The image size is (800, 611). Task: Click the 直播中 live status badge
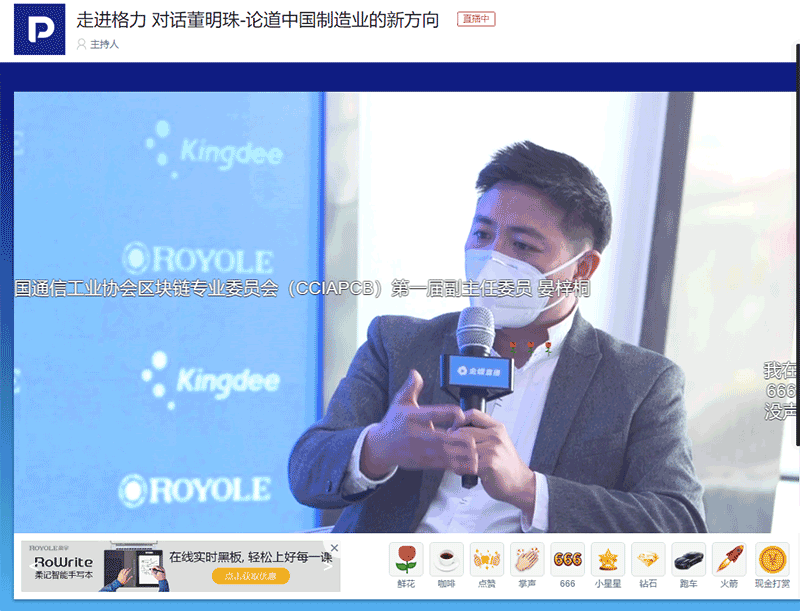[476, 19]
